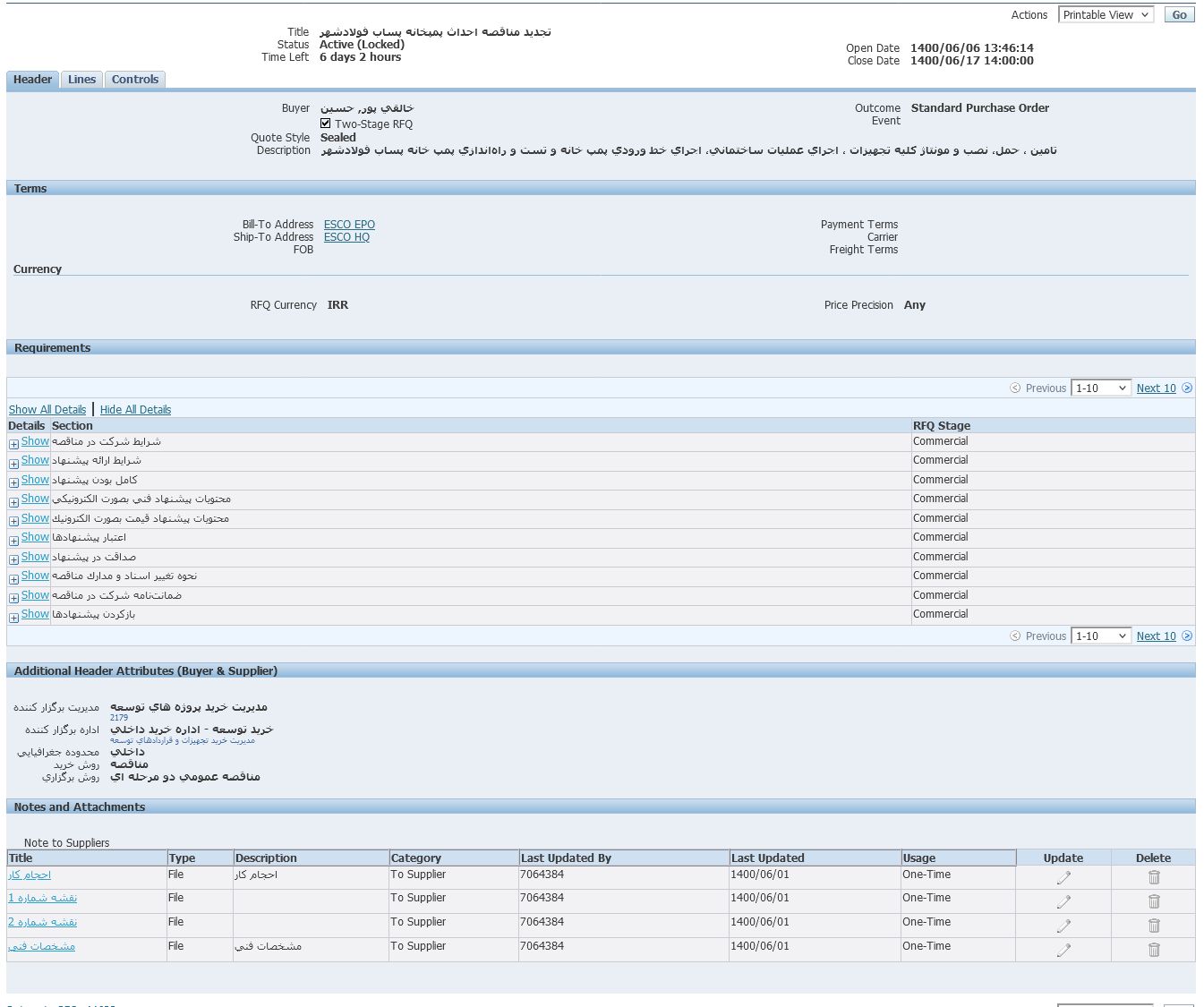Click the Previous arrow icon below requirements table
Image resolution: width=1204 pixels, height=1007 pixels.
[x=1015, y=636]
